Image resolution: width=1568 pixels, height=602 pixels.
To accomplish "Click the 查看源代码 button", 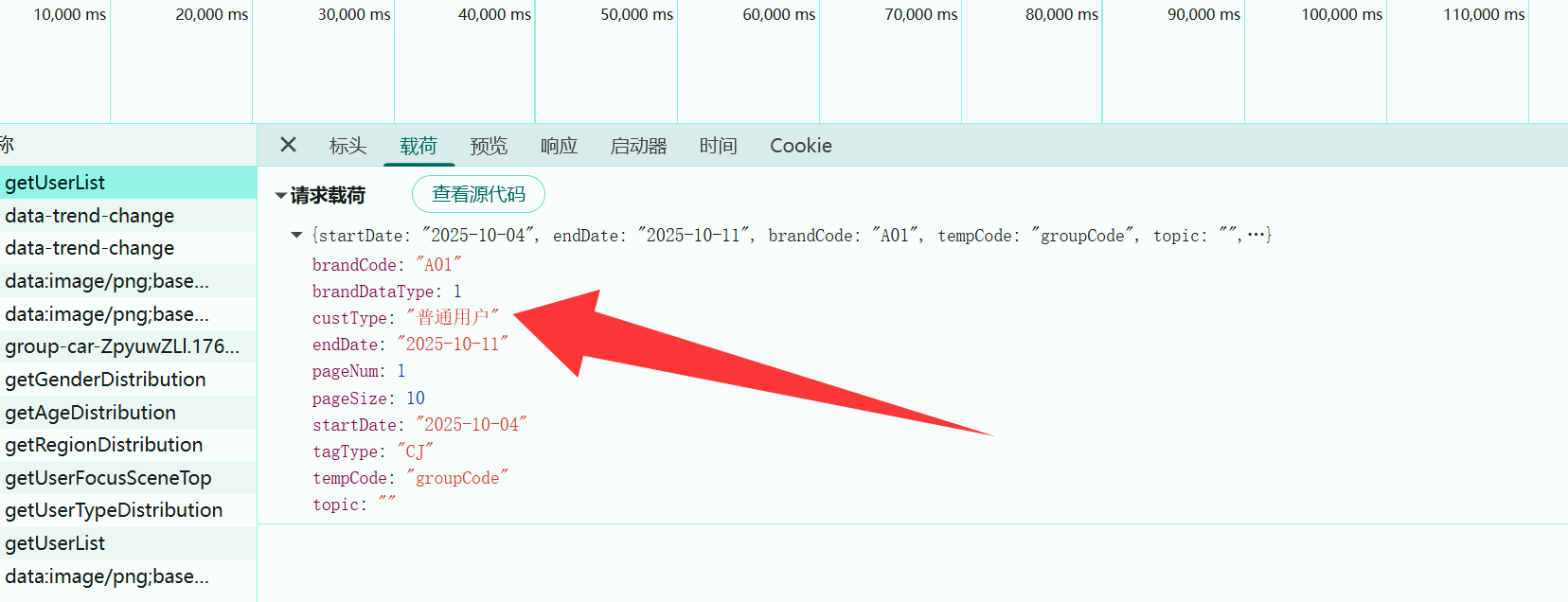I will coord(478,194).
